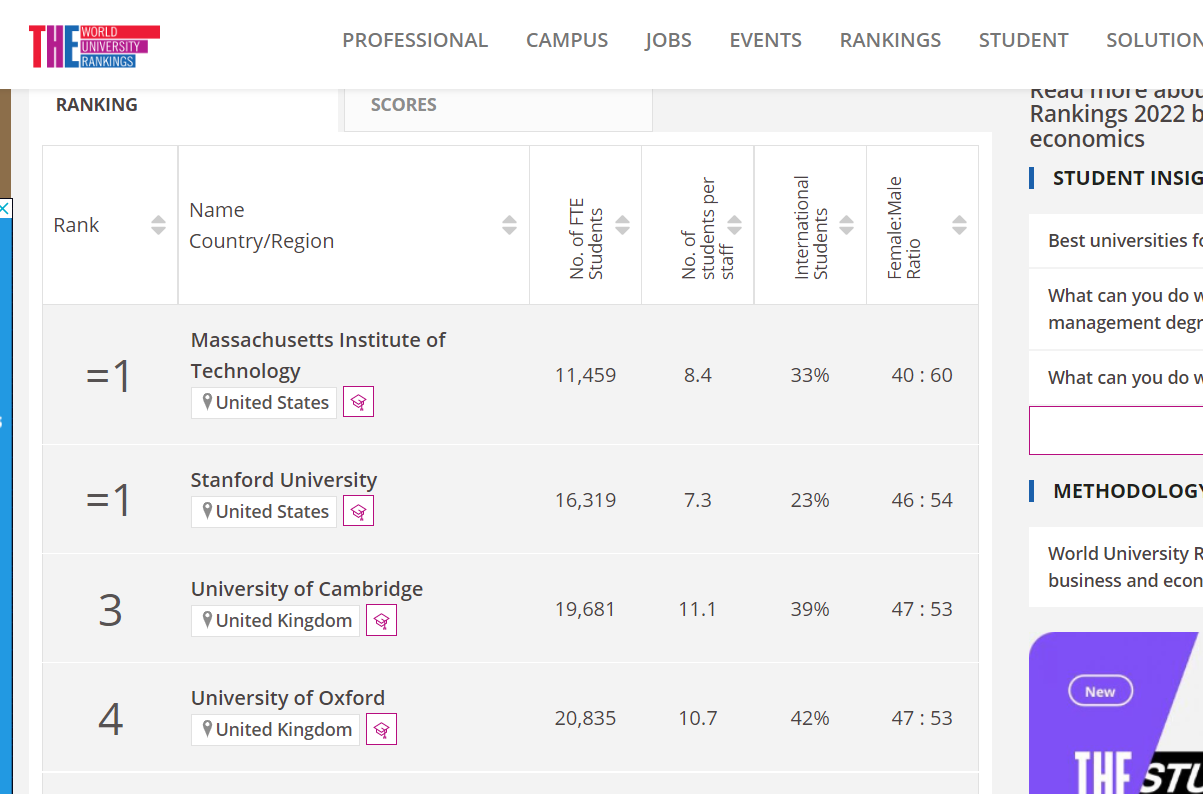
Task: Click the 'New' badge on the banner
Action: 1100,691
